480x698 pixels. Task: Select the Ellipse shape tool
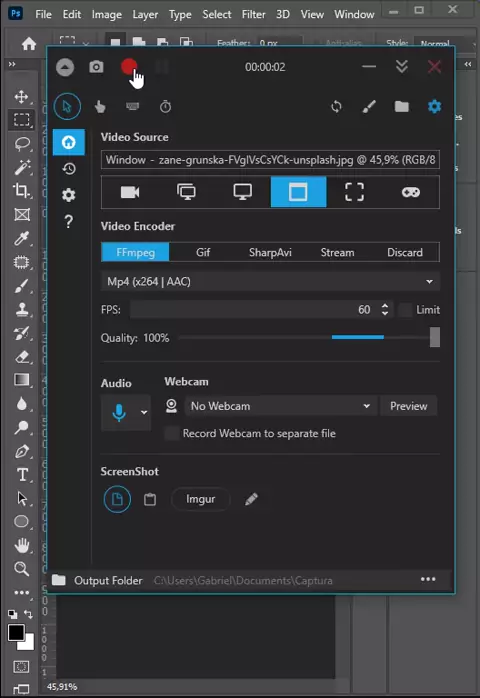21,521
